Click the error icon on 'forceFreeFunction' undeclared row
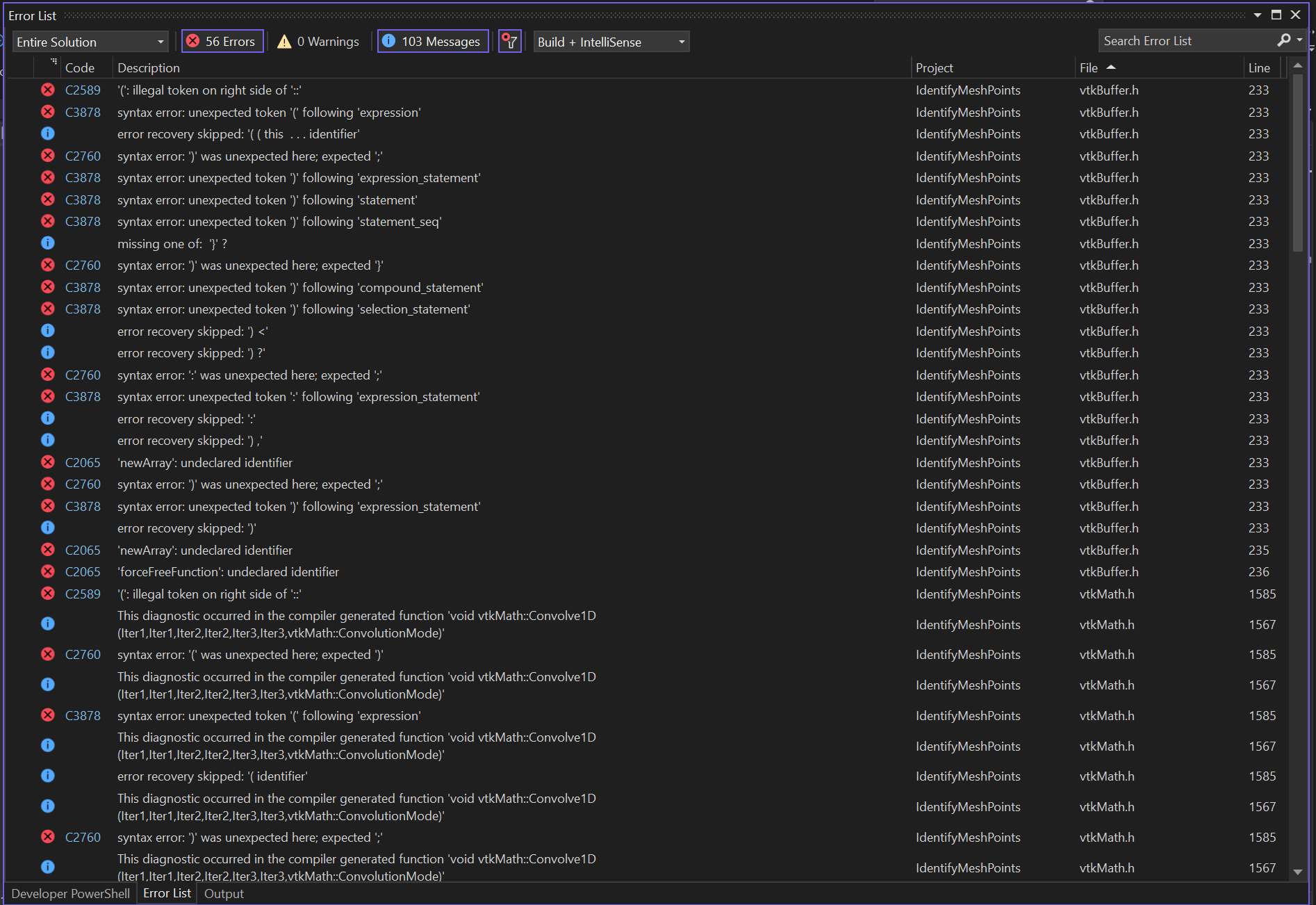This screenshot has height=905, width=1316. click(48, 571)
